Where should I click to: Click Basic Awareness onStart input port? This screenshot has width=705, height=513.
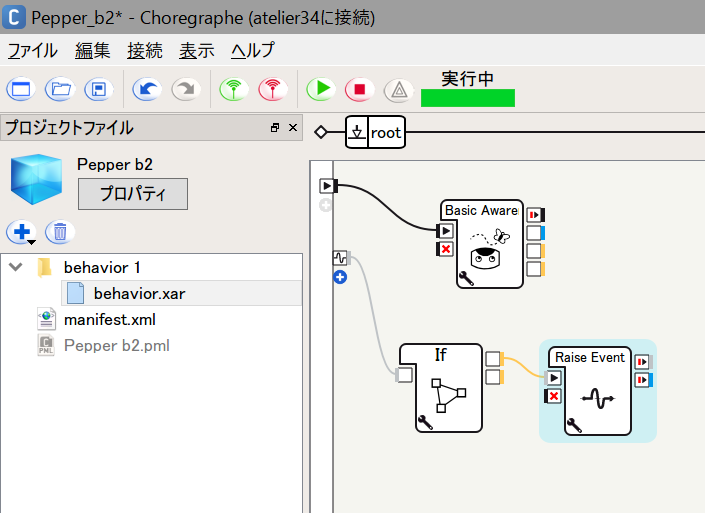(x=444, y=231)
